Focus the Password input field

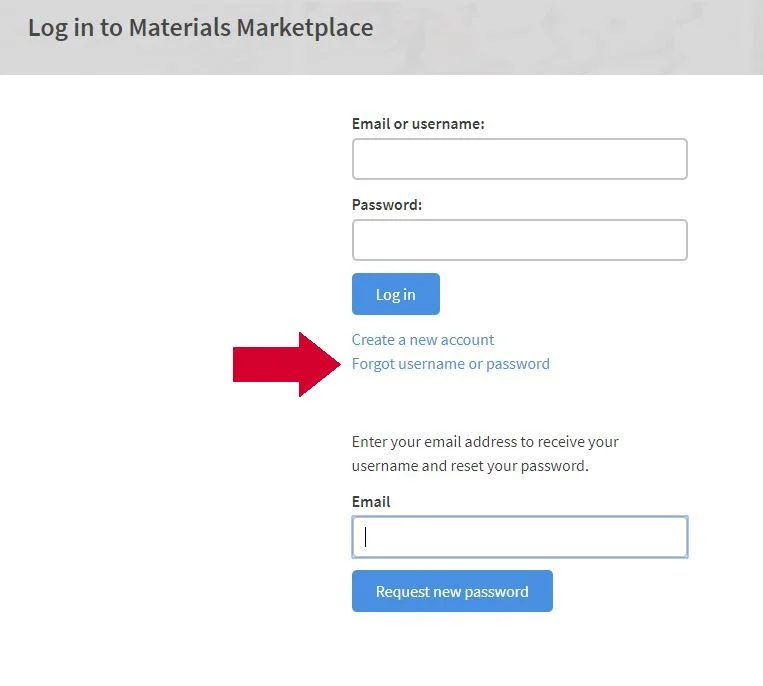pos(520,240)
